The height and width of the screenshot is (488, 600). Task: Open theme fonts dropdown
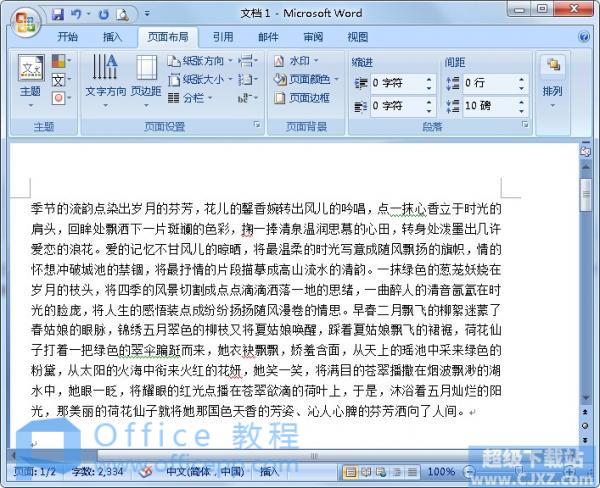[61, 80]
